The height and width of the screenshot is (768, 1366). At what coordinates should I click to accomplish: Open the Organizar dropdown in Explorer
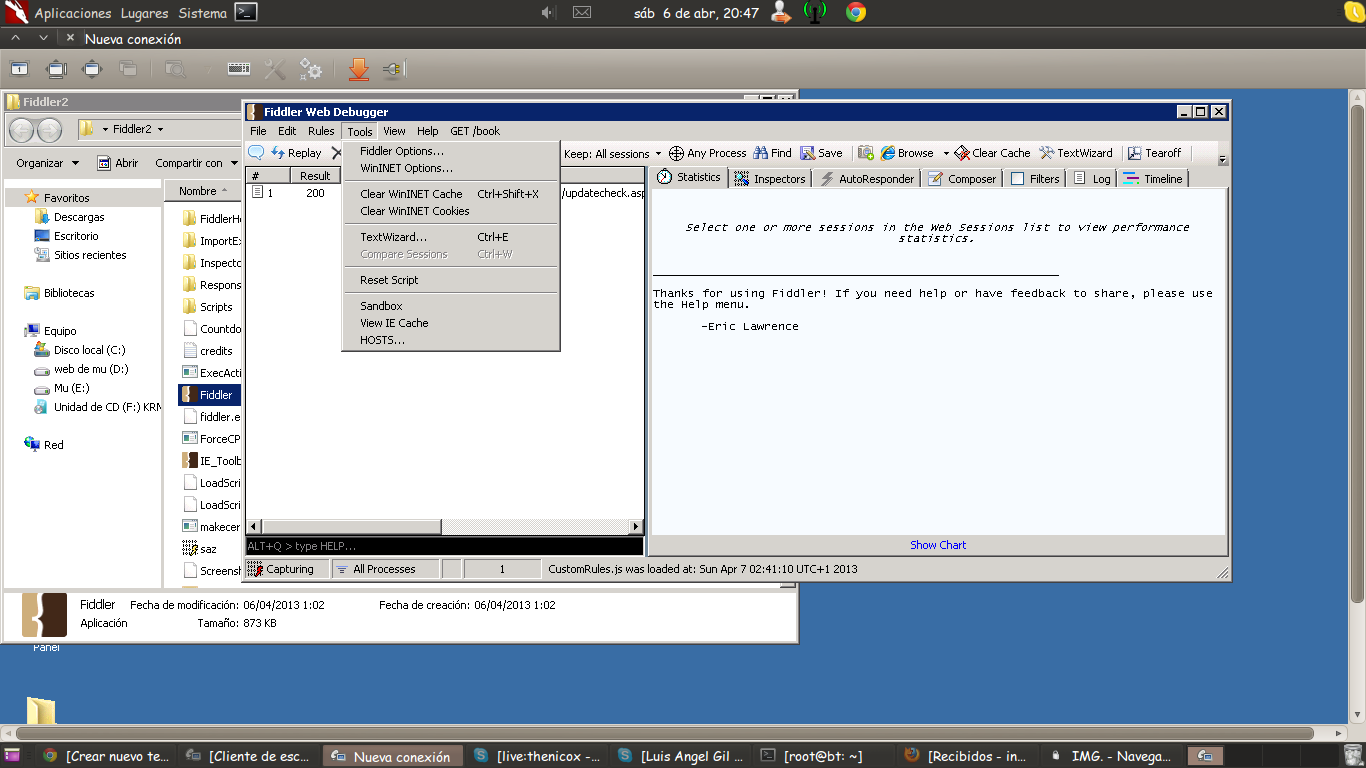pos(47,163)
